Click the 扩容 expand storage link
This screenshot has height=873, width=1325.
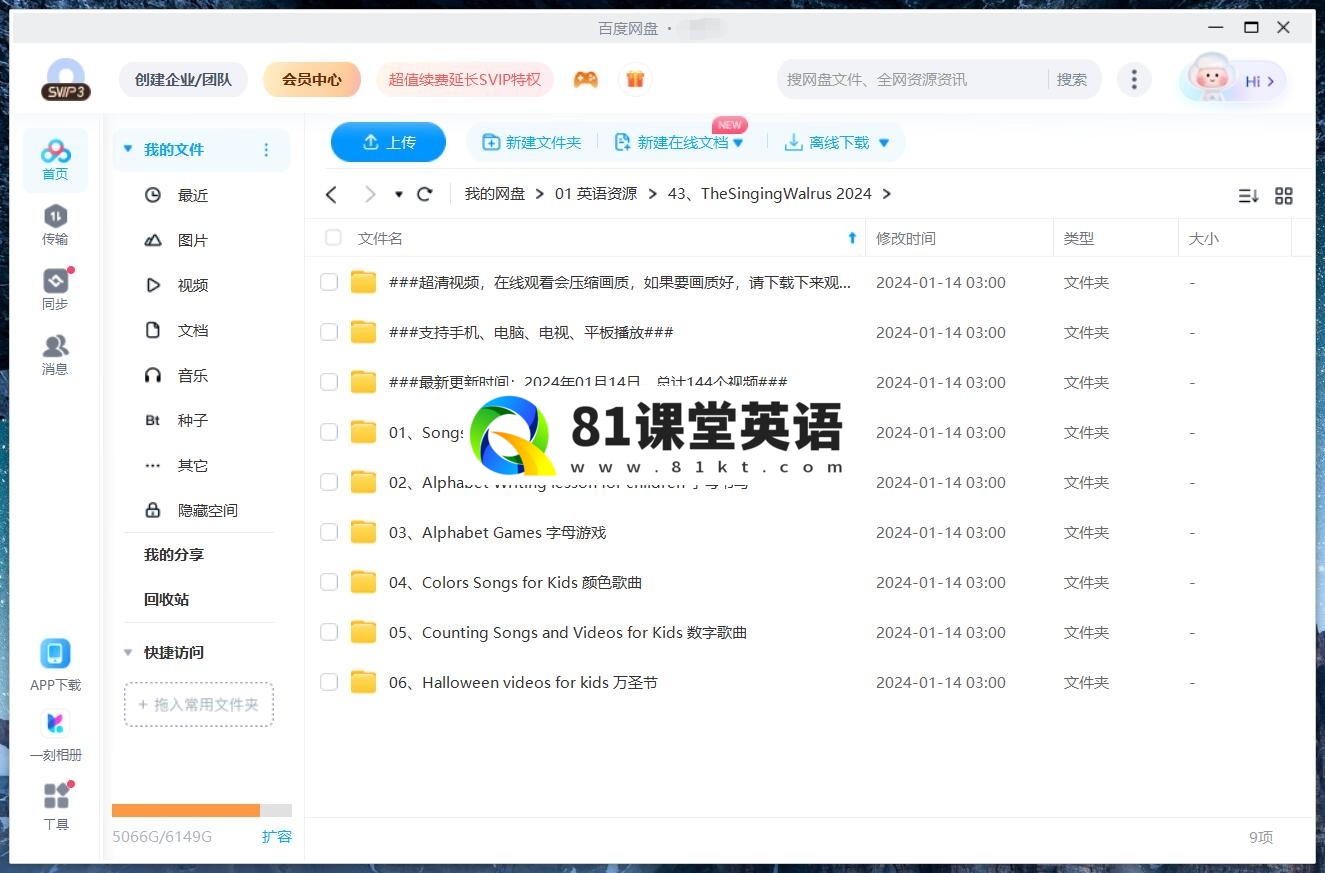tap(277, 837)
